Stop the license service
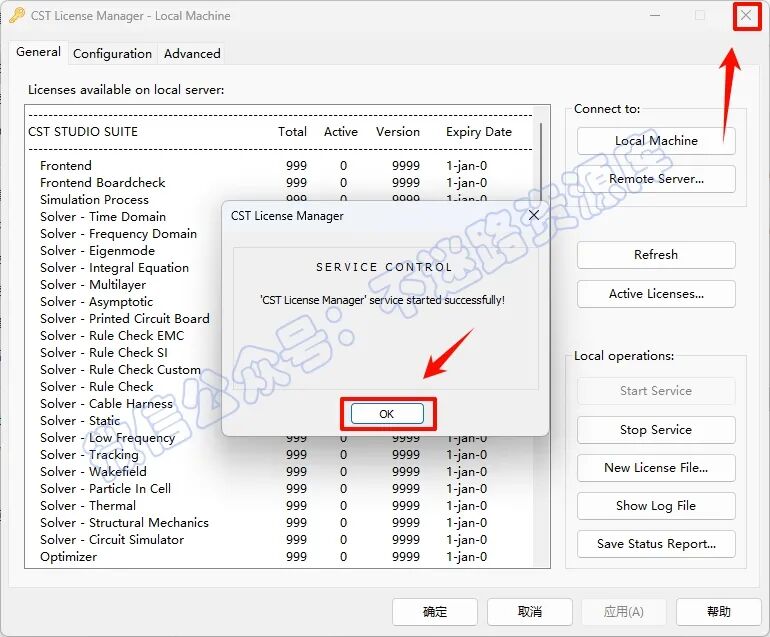Viewport: 770px width, 637px height. tap(656, 430)
